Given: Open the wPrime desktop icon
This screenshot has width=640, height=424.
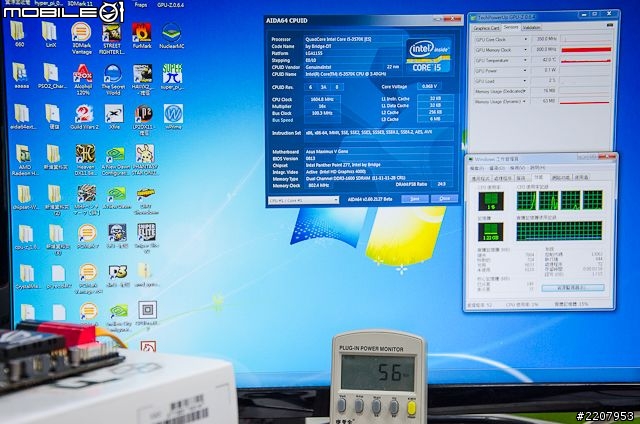Looking at the screenshot, I should point(173,117).
